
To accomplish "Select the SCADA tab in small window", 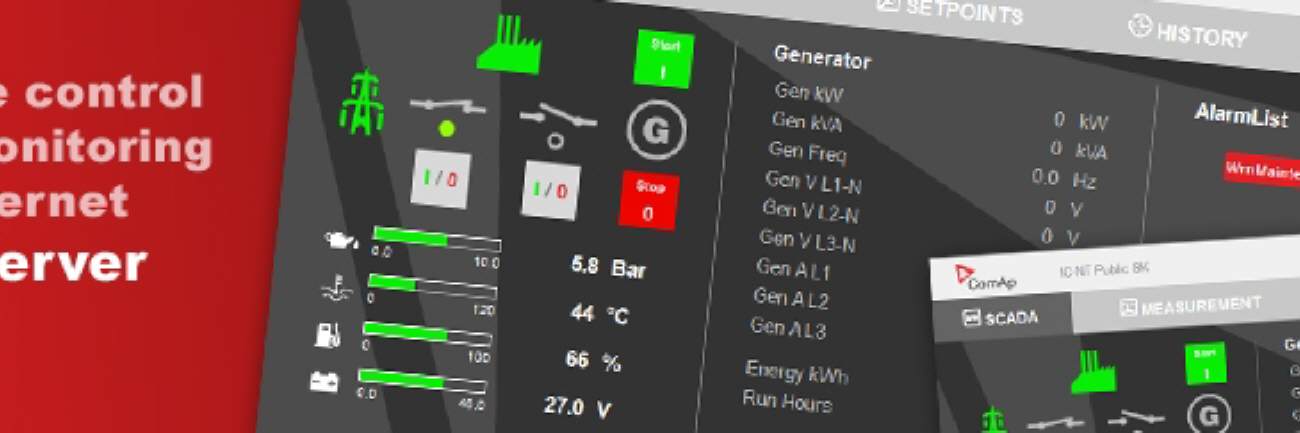I will coord(1000,317).
